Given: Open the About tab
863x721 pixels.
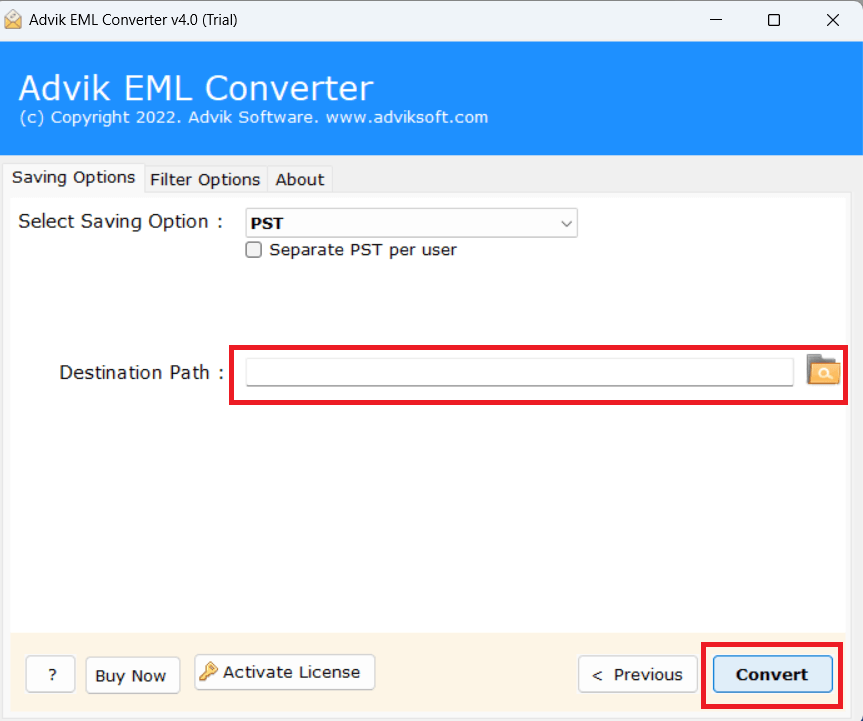Looking at the screenshot, I should [x=300, y=179].
